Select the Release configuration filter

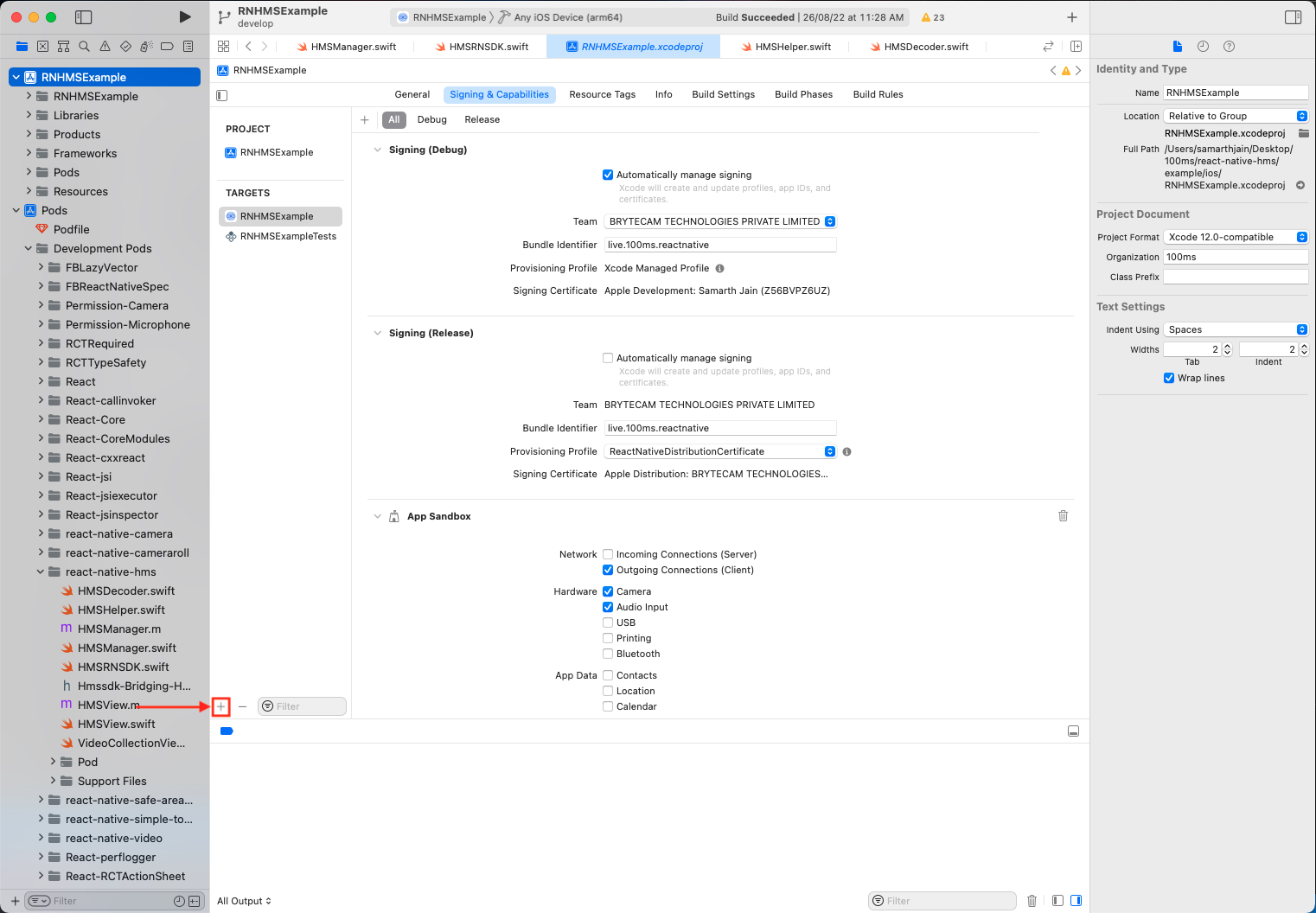tap(482, 120)
